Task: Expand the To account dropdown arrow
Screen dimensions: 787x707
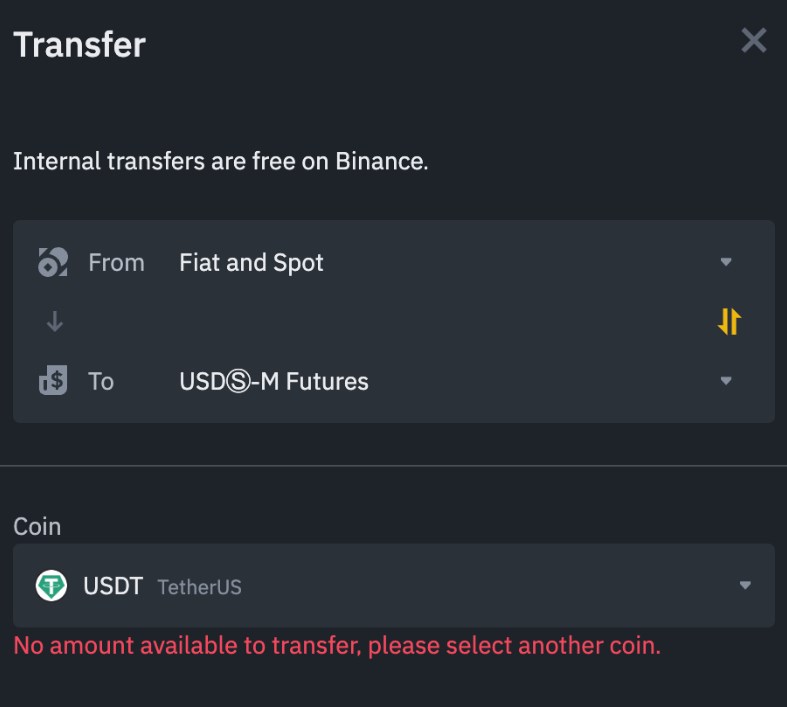Action: coord(726,381)
